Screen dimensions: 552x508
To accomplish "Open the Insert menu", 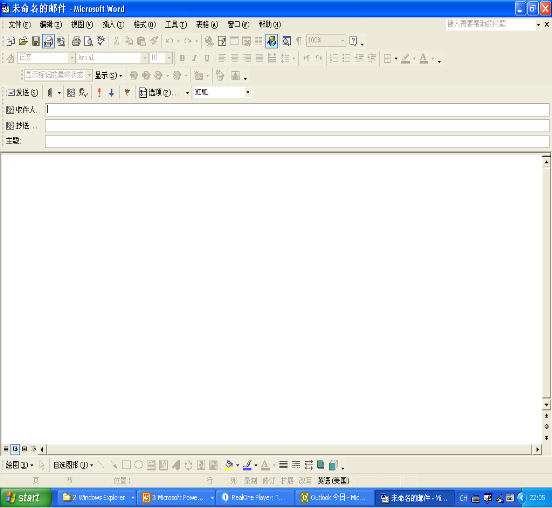I will click(x=113, y=24).
